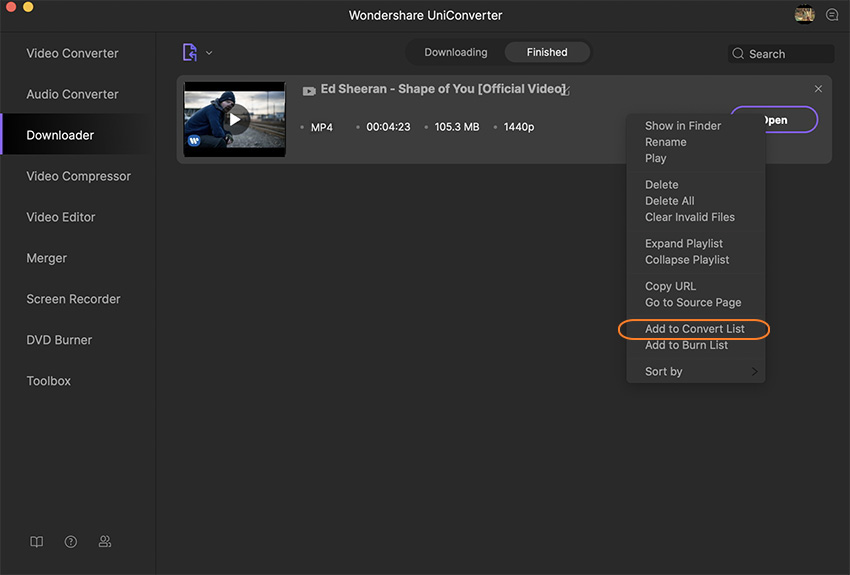Open Video Converter in the sidebar

tap(72, 53)
